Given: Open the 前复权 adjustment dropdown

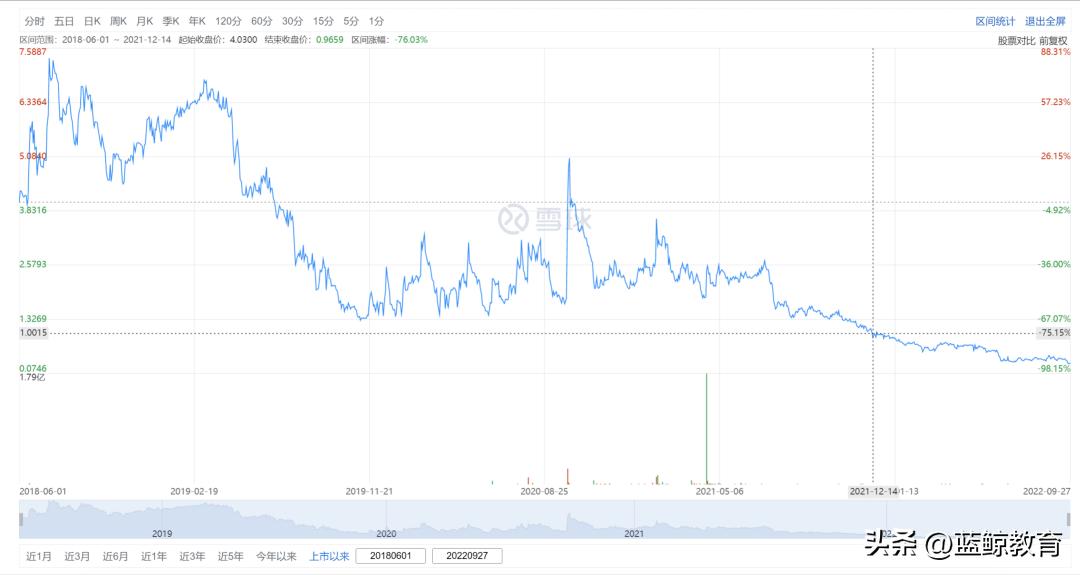Looking at the screenshot, I should [1054, 41].
